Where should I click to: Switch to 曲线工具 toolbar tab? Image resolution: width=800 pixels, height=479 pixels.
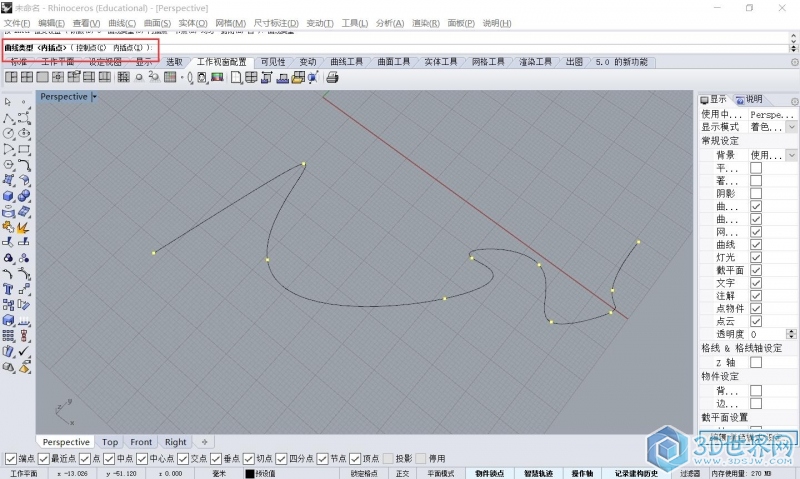coord(346,62)
